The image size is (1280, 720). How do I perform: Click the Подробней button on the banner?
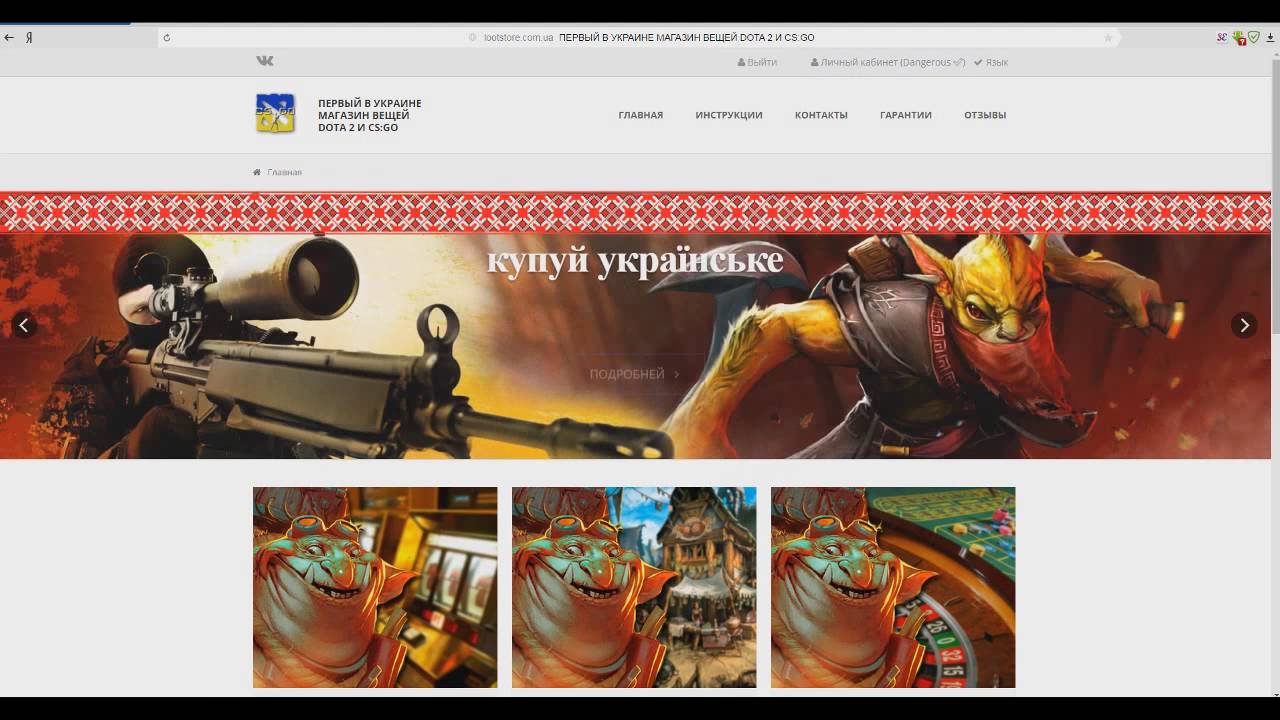pos(634,374)
